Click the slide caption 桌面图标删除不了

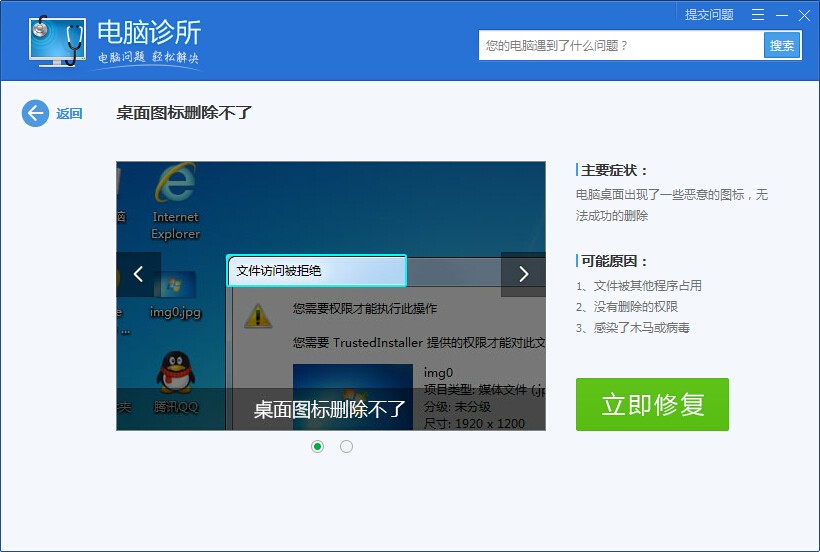pyautogui.click(x=330, y=409)
